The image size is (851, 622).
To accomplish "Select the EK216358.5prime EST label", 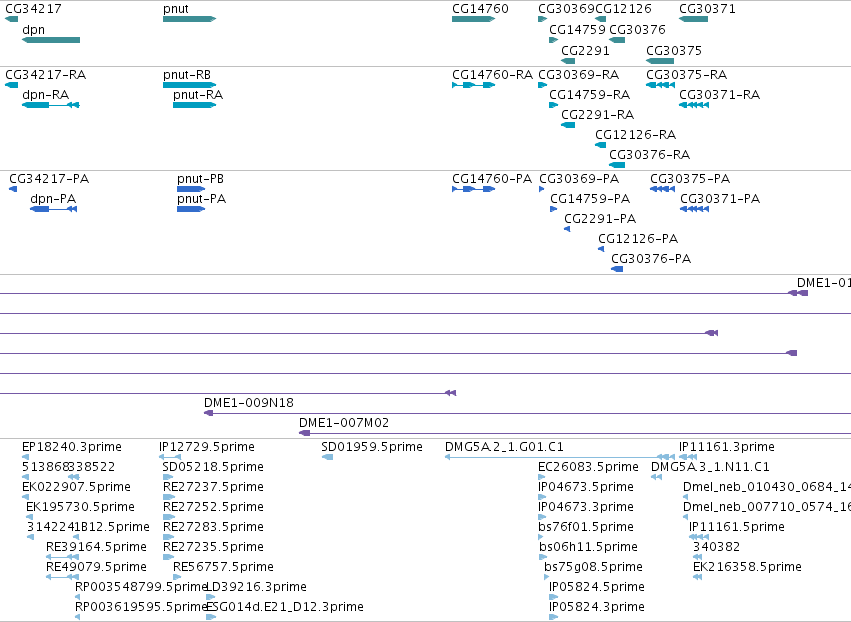I will pos(747,567).
